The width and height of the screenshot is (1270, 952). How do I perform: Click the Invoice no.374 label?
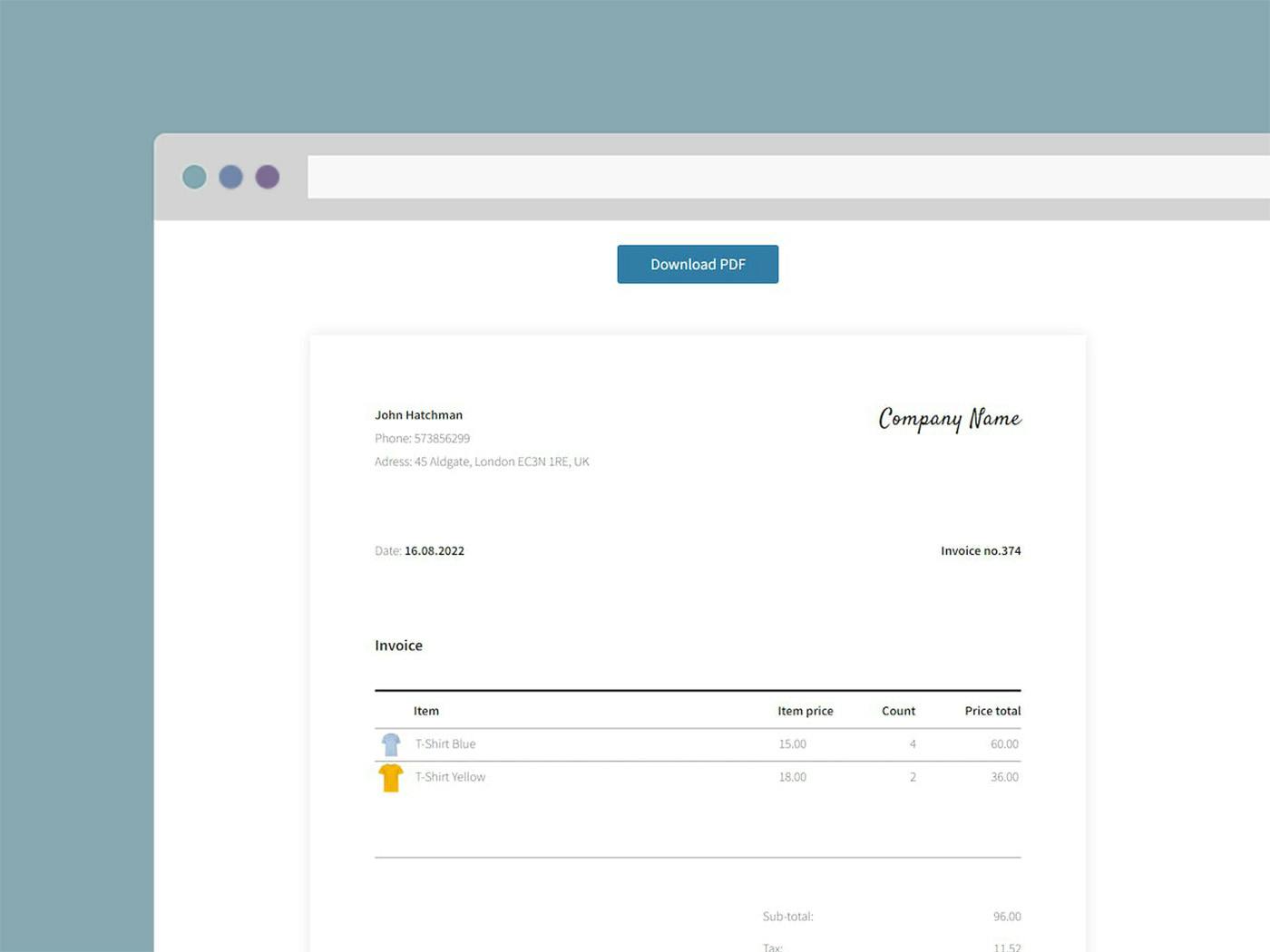coord(981,550)
